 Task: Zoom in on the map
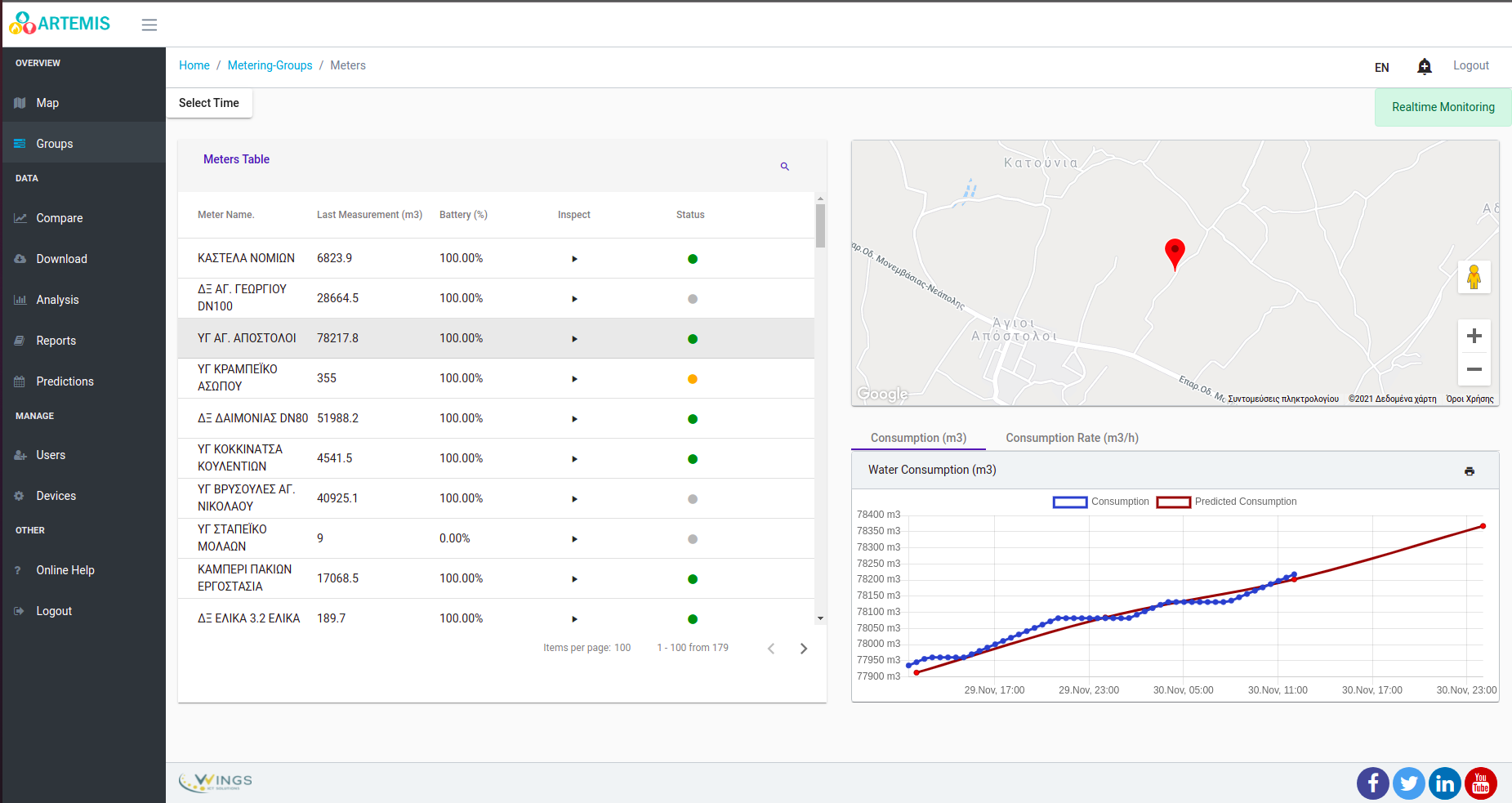1474,336
